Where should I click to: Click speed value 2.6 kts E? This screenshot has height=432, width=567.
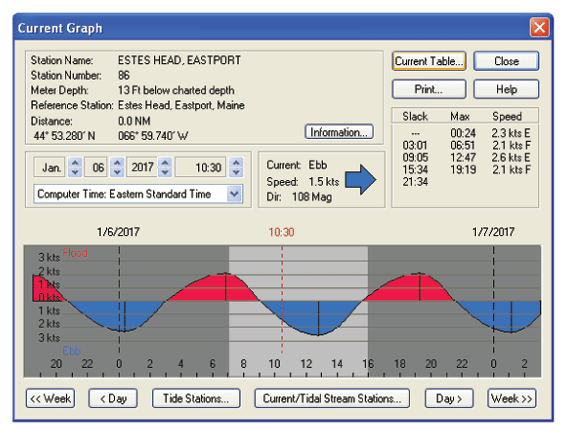[511, 158]
